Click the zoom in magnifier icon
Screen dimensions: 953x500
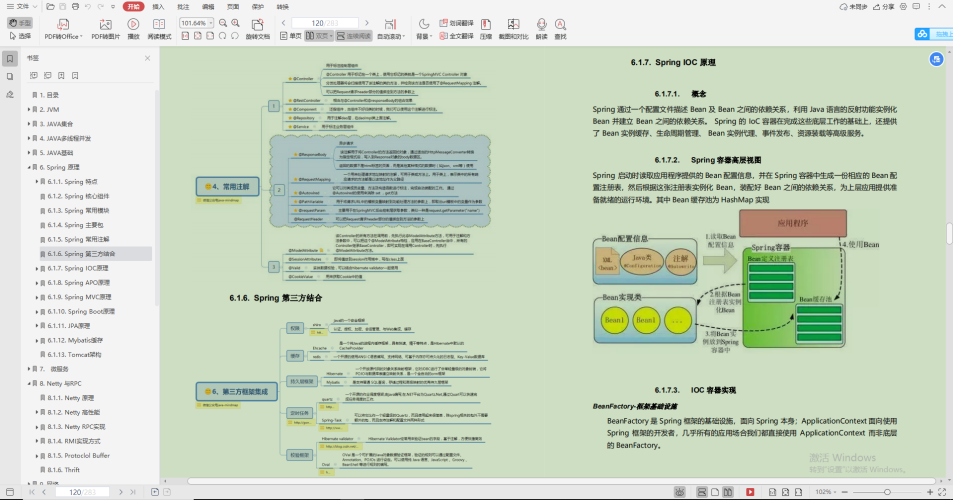point(236,23)
